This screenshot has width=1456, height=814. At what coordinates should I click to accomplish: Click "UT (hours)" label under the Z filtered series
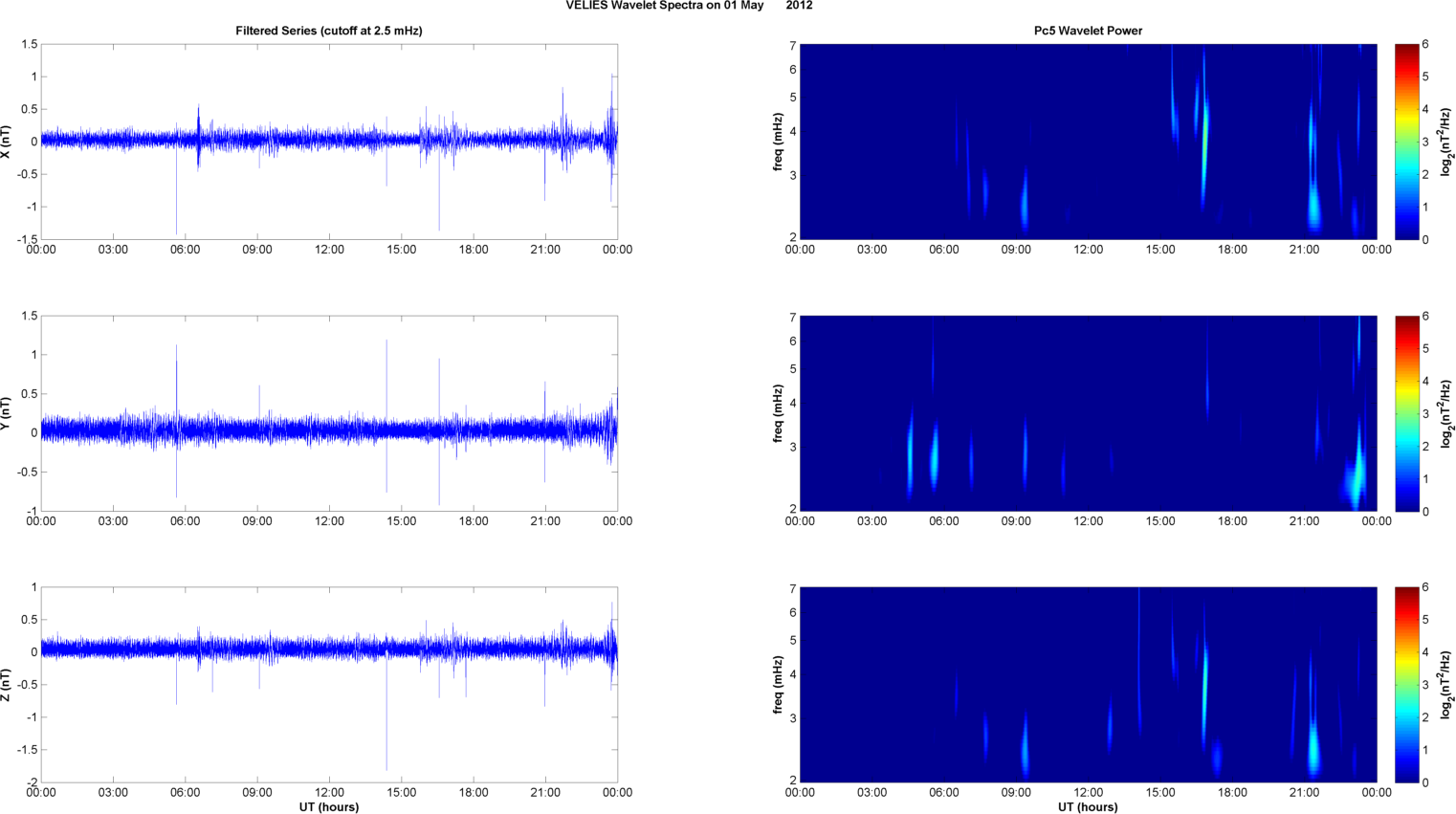coord(329,807)
